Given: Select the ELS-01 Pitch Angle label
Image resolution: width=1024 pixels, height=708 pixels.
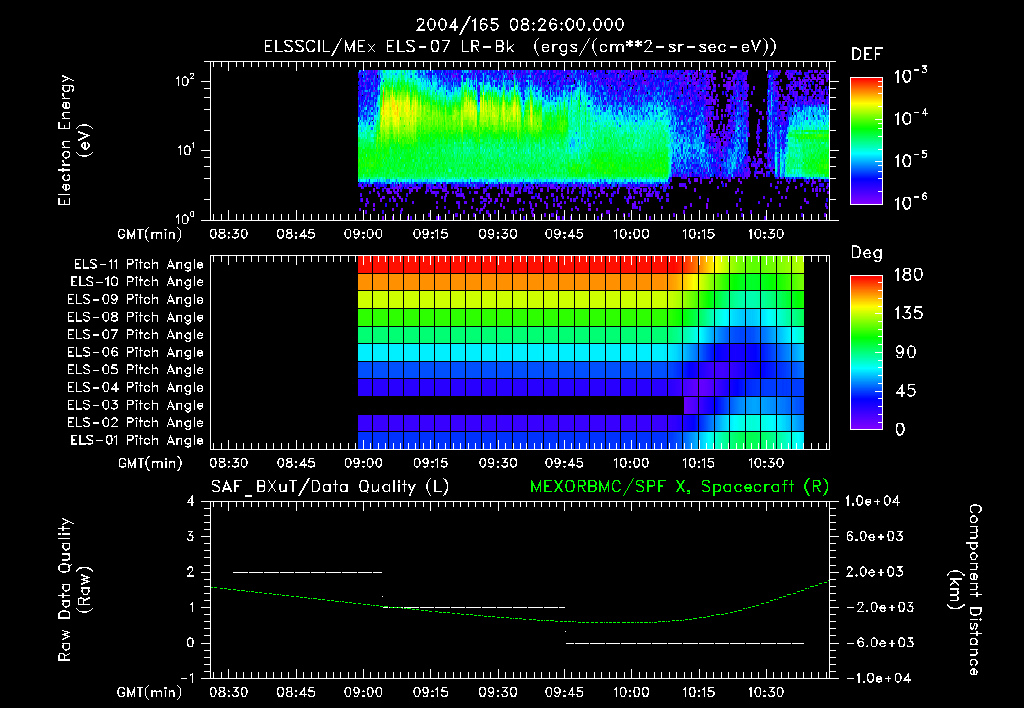Looking at the screenshot, I should 137,440.
